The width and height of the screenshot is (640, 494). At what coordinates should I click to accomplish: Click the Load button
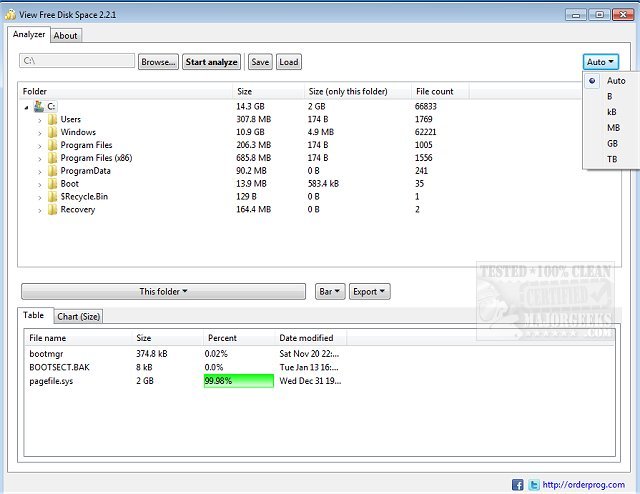point(289,62)
